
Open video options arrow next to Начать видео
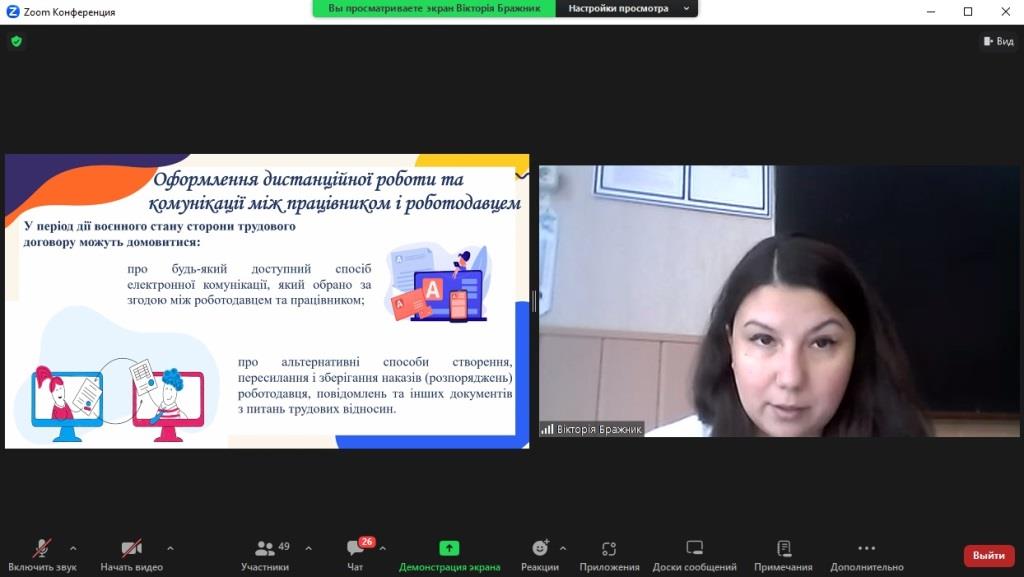tap(170, 548)
